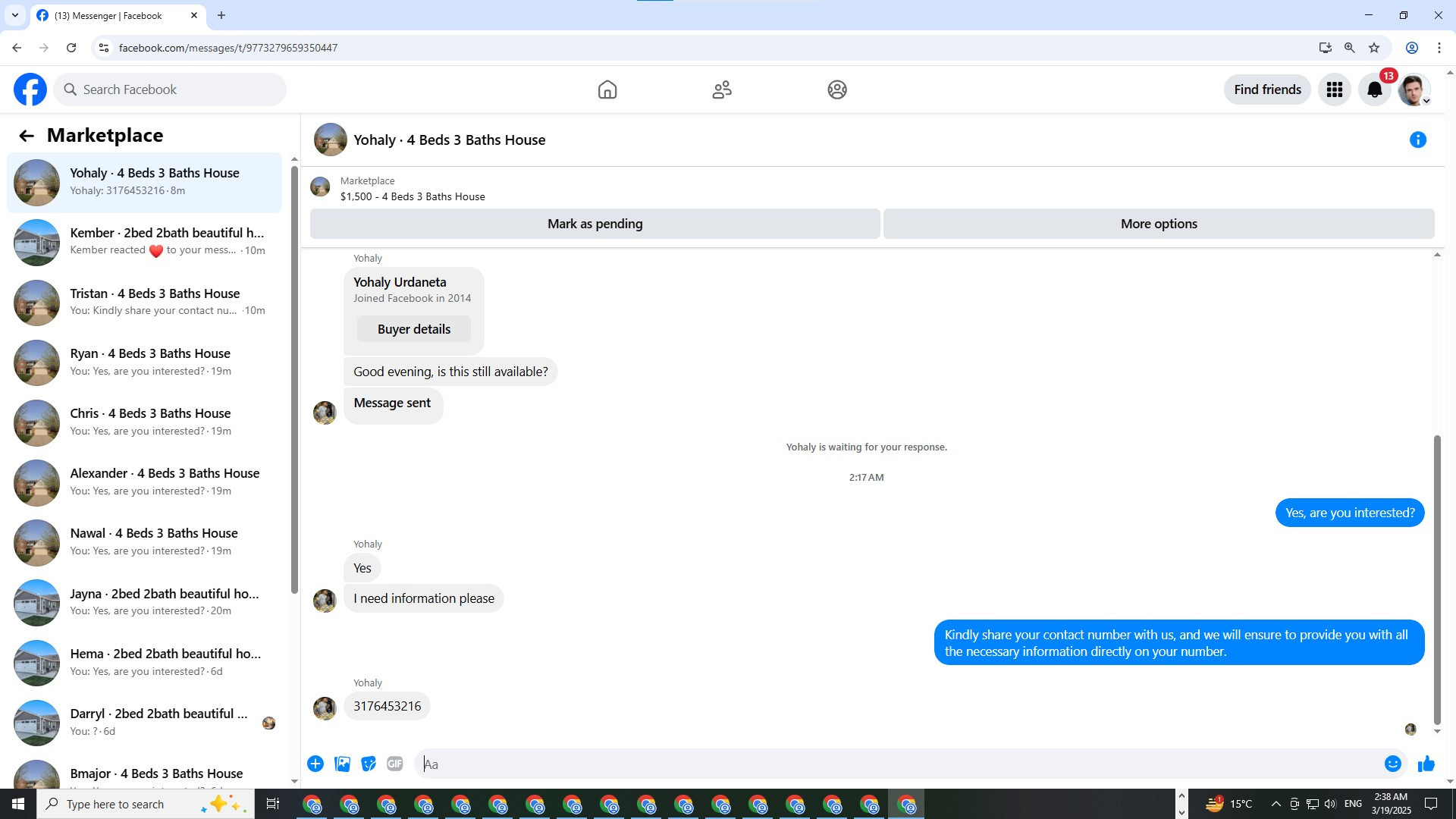Click the Find friends button
Viewport: 1456px width, 819px height.
click(x=1267, y=89)
